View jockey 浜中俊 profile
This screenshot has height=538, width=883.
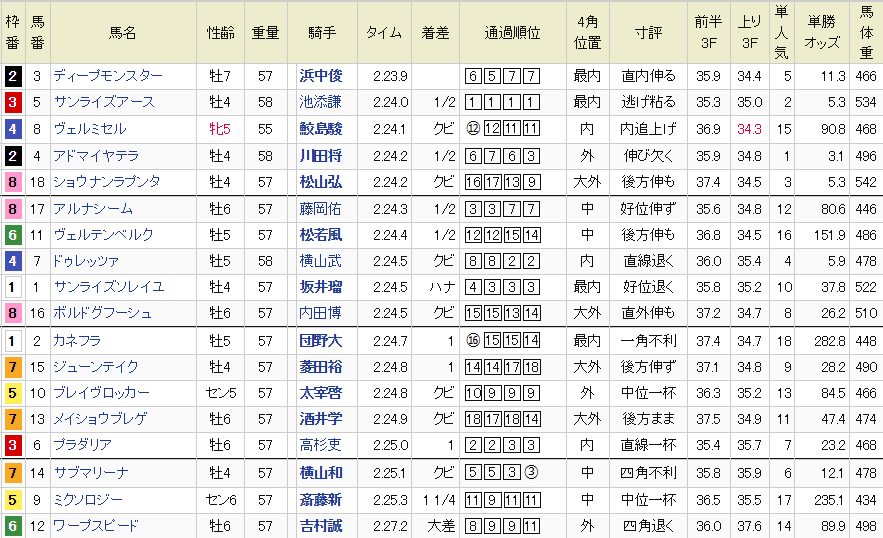click(x=320, y=76)
